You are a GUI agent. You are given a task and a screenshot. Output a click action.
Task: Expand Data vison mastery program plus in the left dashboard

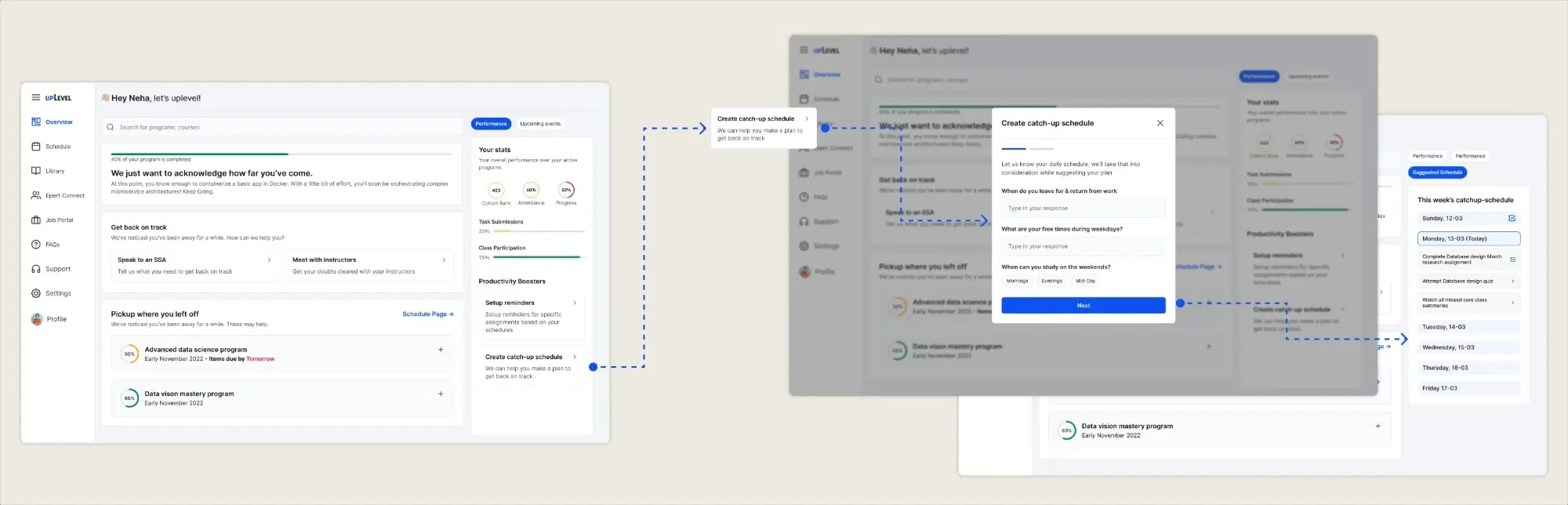(x=441, y=394)
